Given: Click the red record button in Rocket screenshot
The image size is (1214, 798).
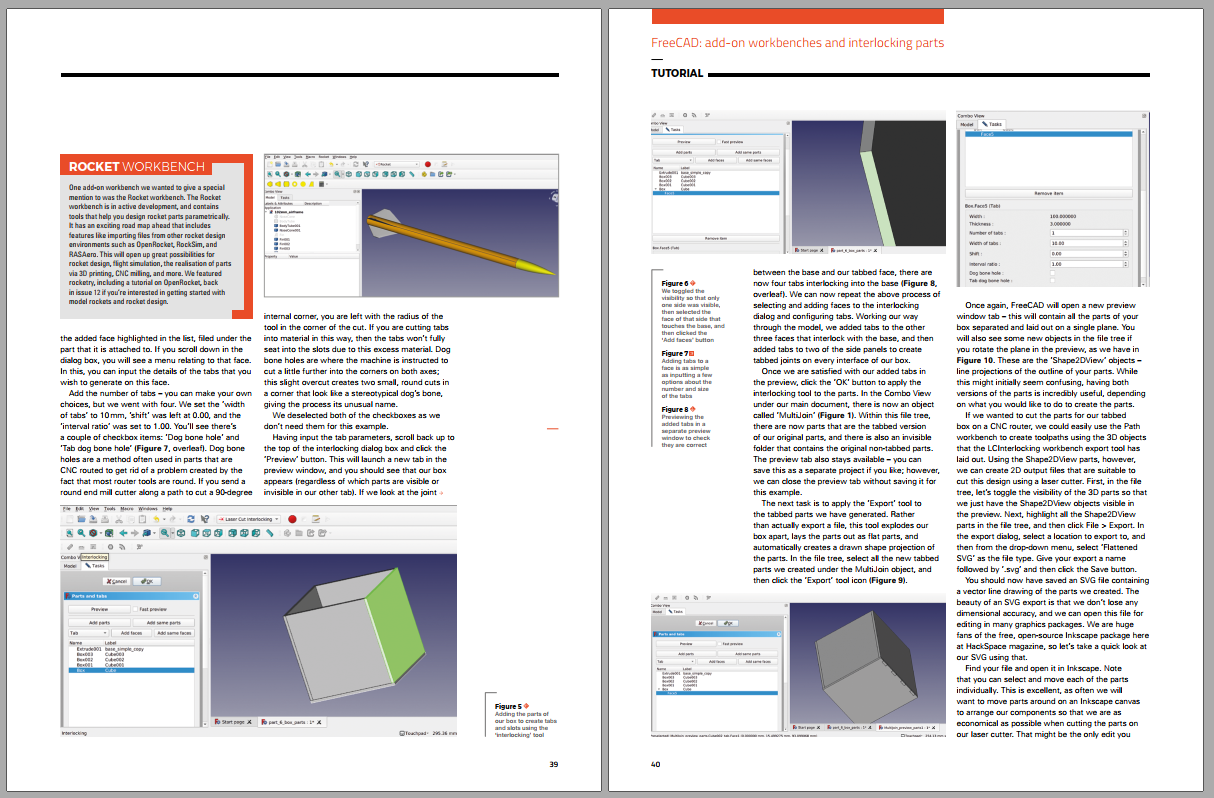Looking at the screenshot, I should tap(428, 164).
